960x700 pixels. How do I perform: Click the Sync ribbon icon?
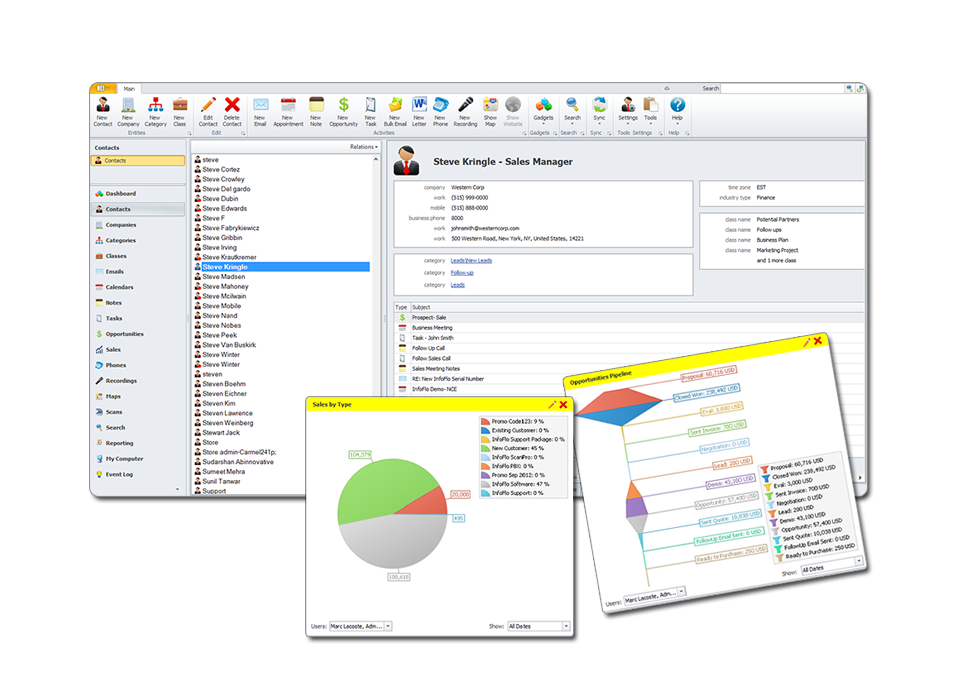(599, 110)
